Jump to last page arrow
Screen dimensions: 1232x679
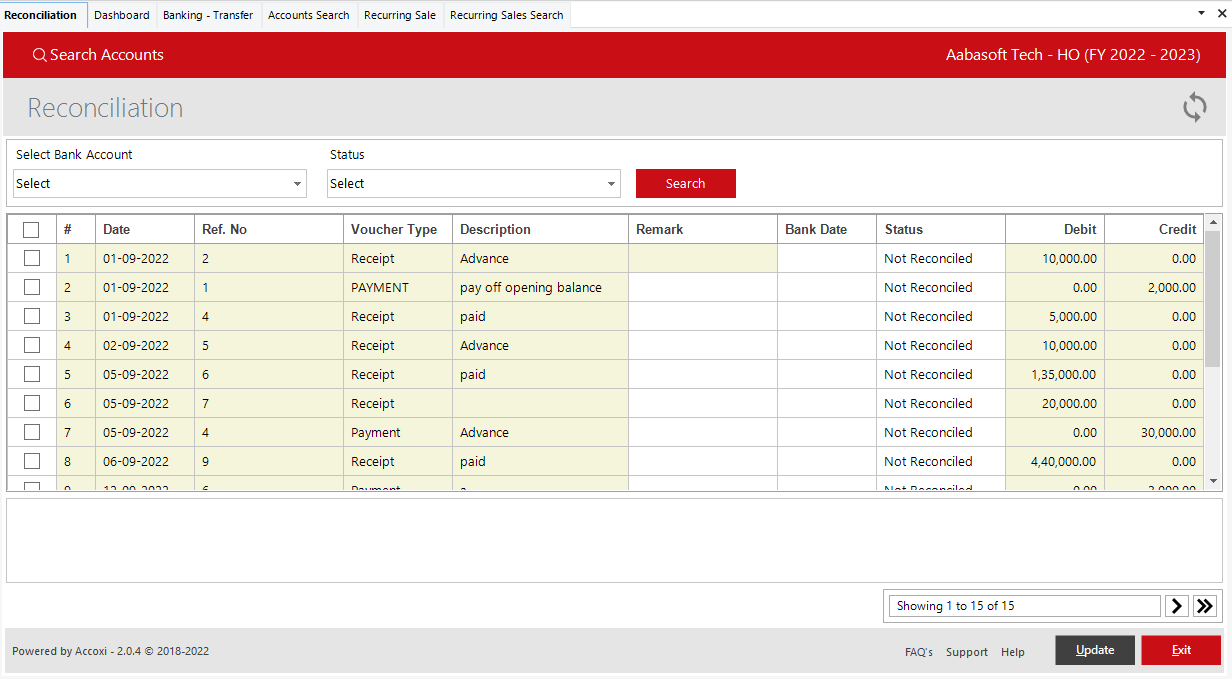tap(1205, 606)
